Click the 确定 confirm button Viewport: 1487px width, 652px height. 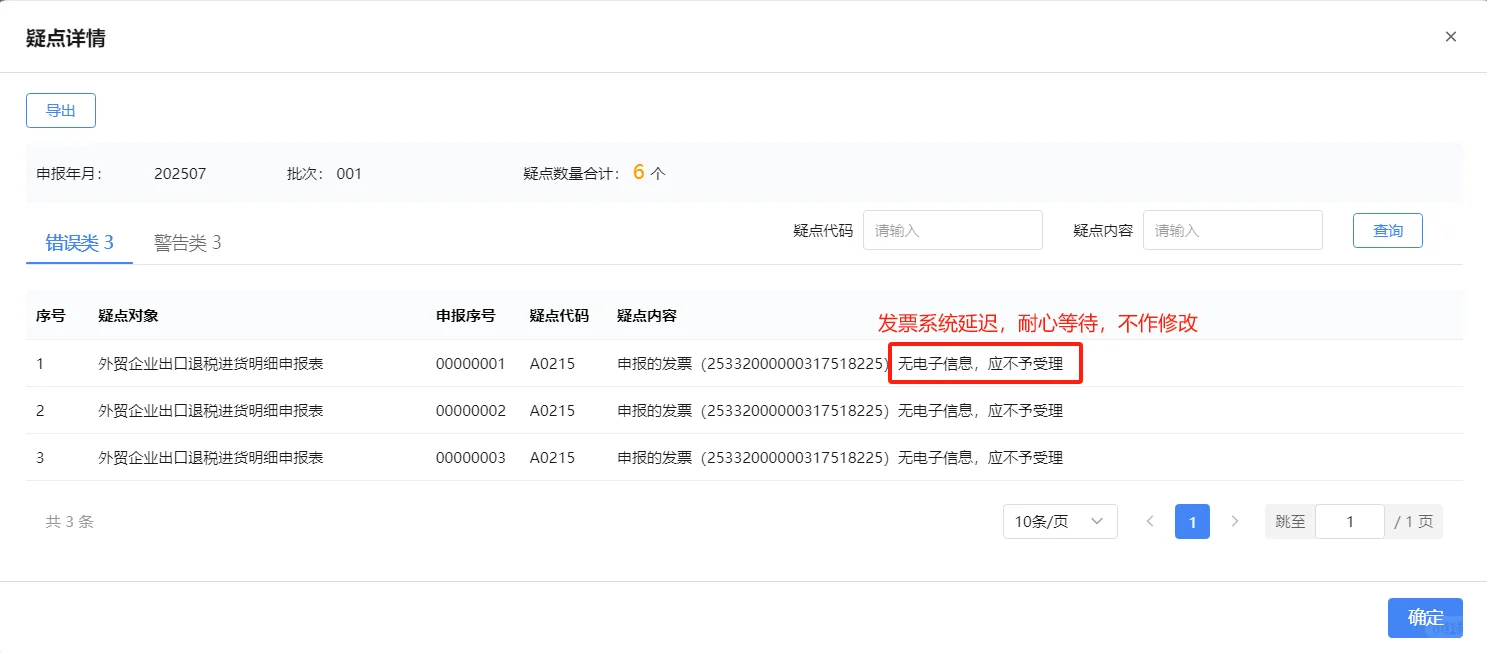1424,617
